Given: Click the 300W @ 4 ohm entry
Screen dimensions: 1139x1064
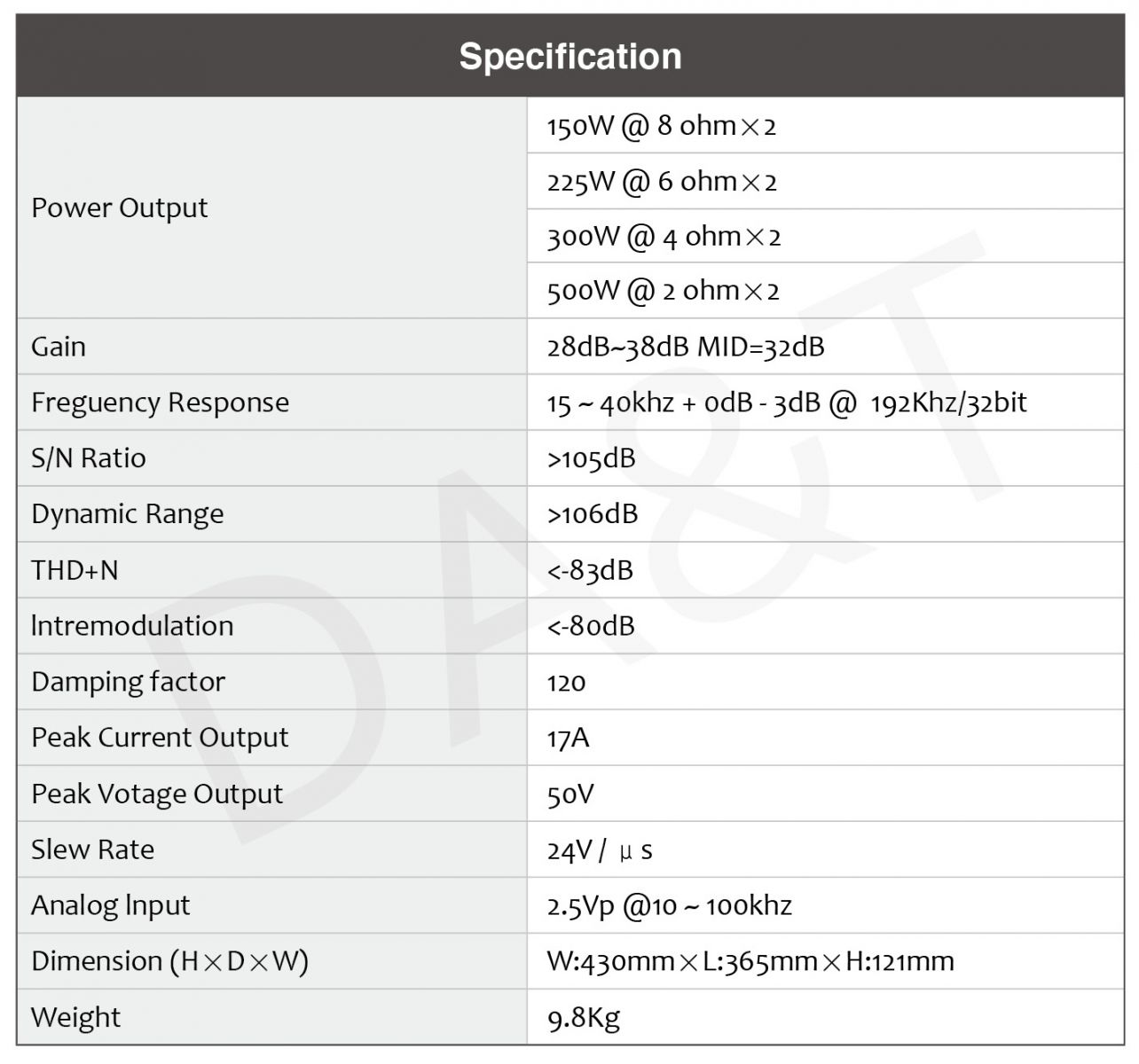Looking at the screenshot, I should (664, 237).
